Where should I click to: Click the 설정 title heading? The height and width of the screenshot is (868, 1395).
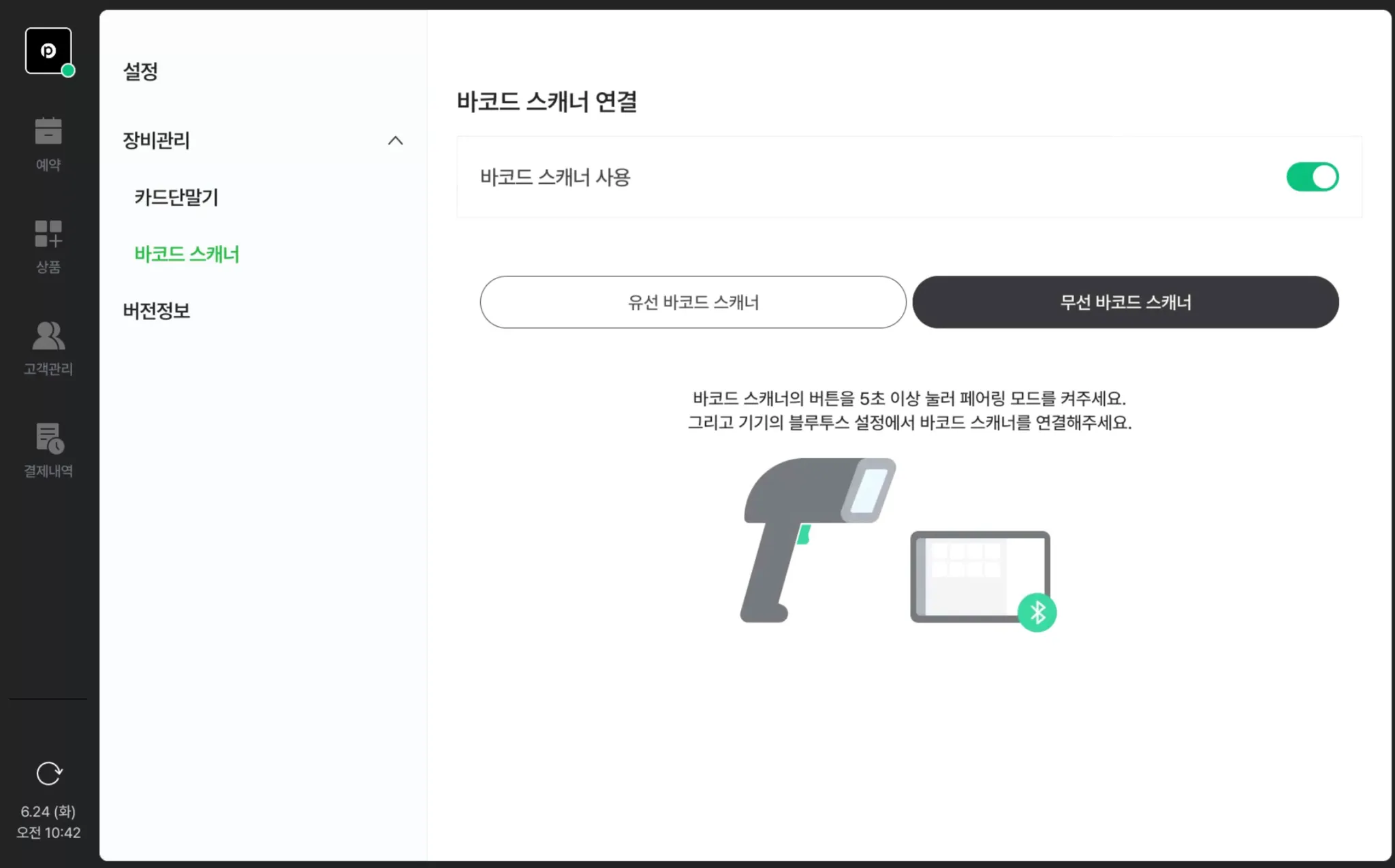pyautogui.click(x=140, y=71)
